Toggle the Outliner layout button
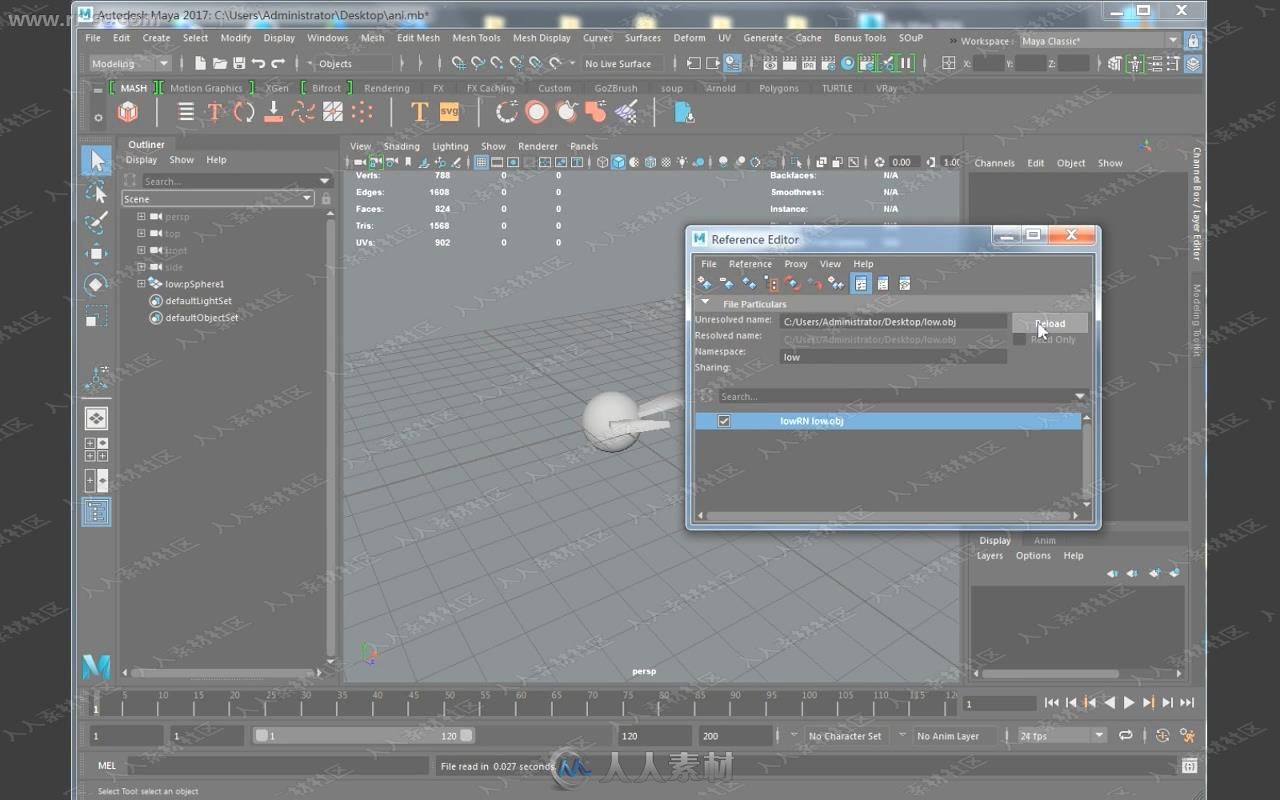This screenshot has height=800, width=1280. point(96,511)
